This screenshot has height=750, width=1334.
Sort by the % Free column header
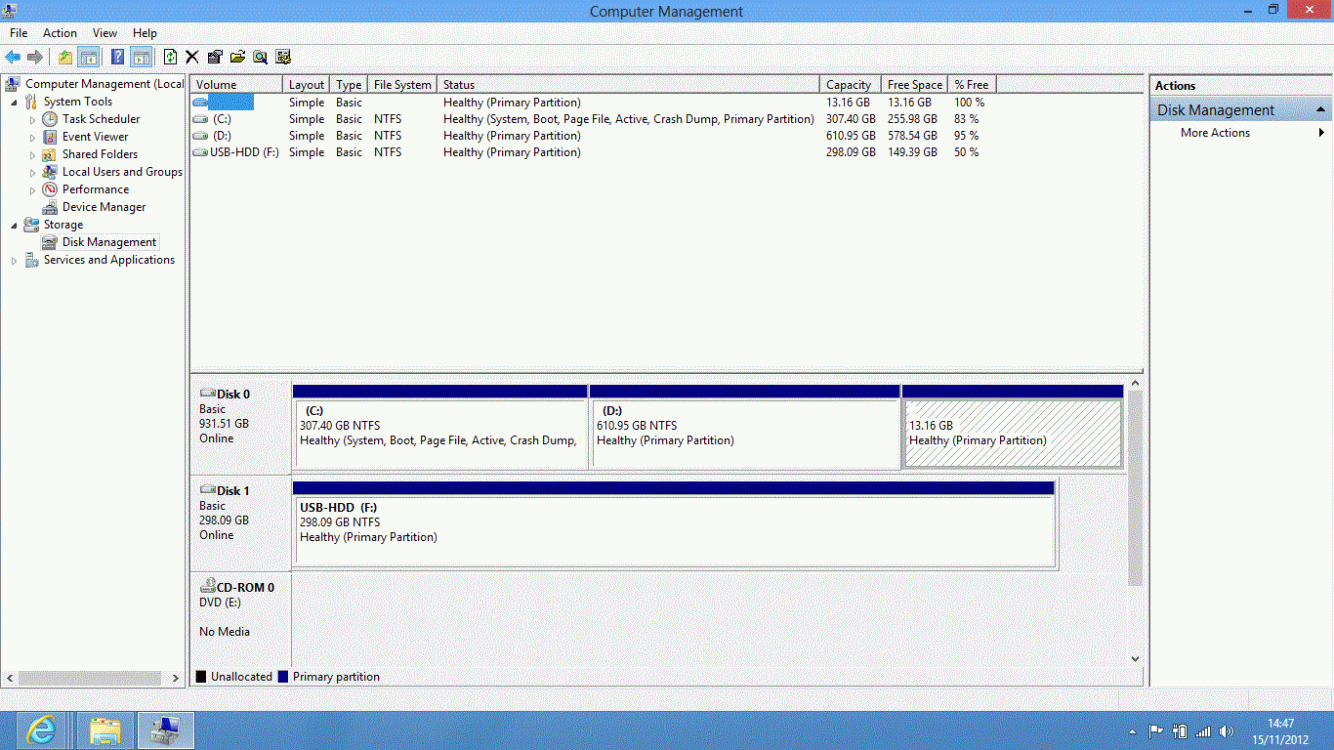point(973,85)
